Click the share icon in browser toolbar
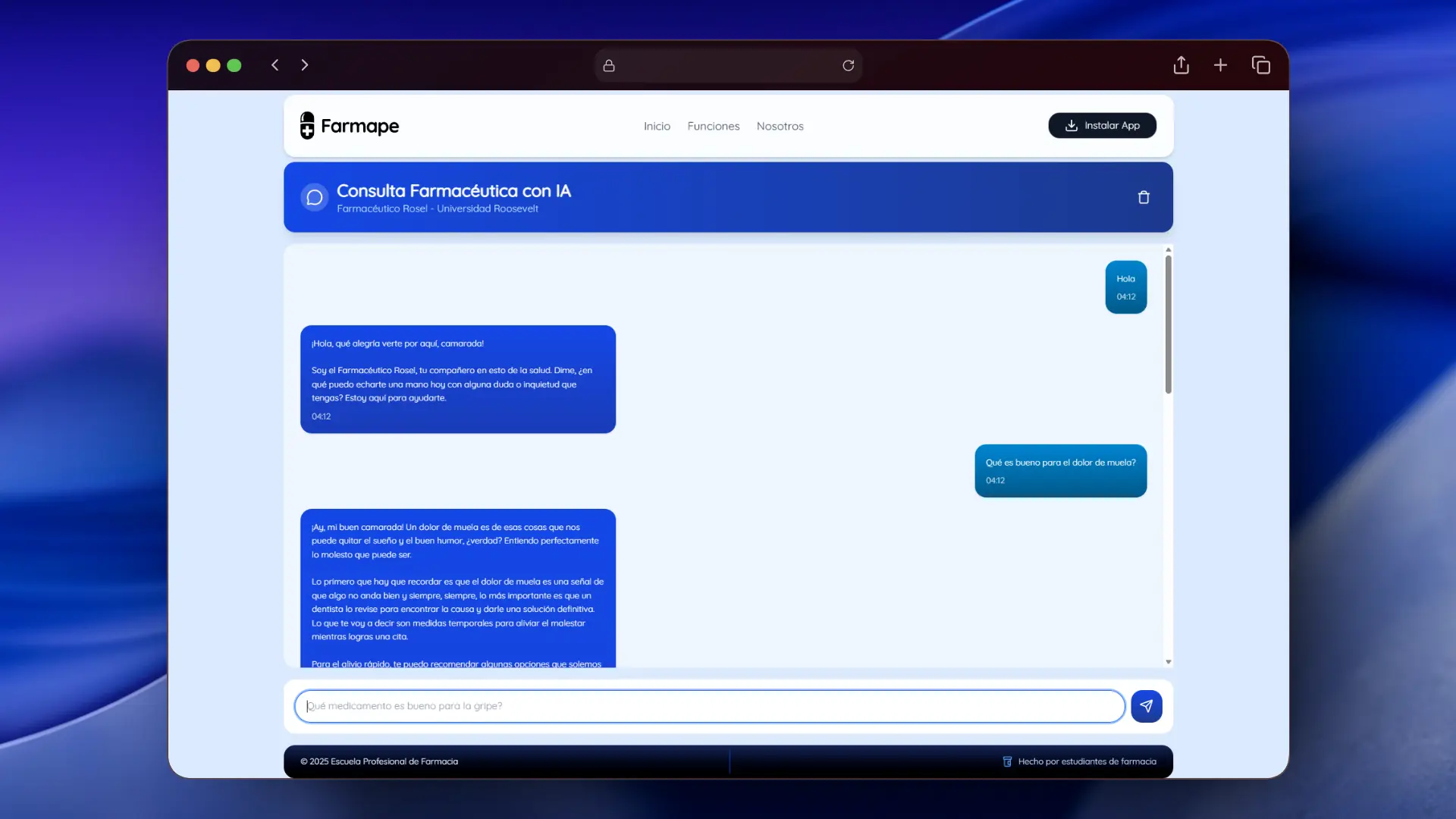The height and width of the screenshot is (819, 1456). click(1181, 65)
